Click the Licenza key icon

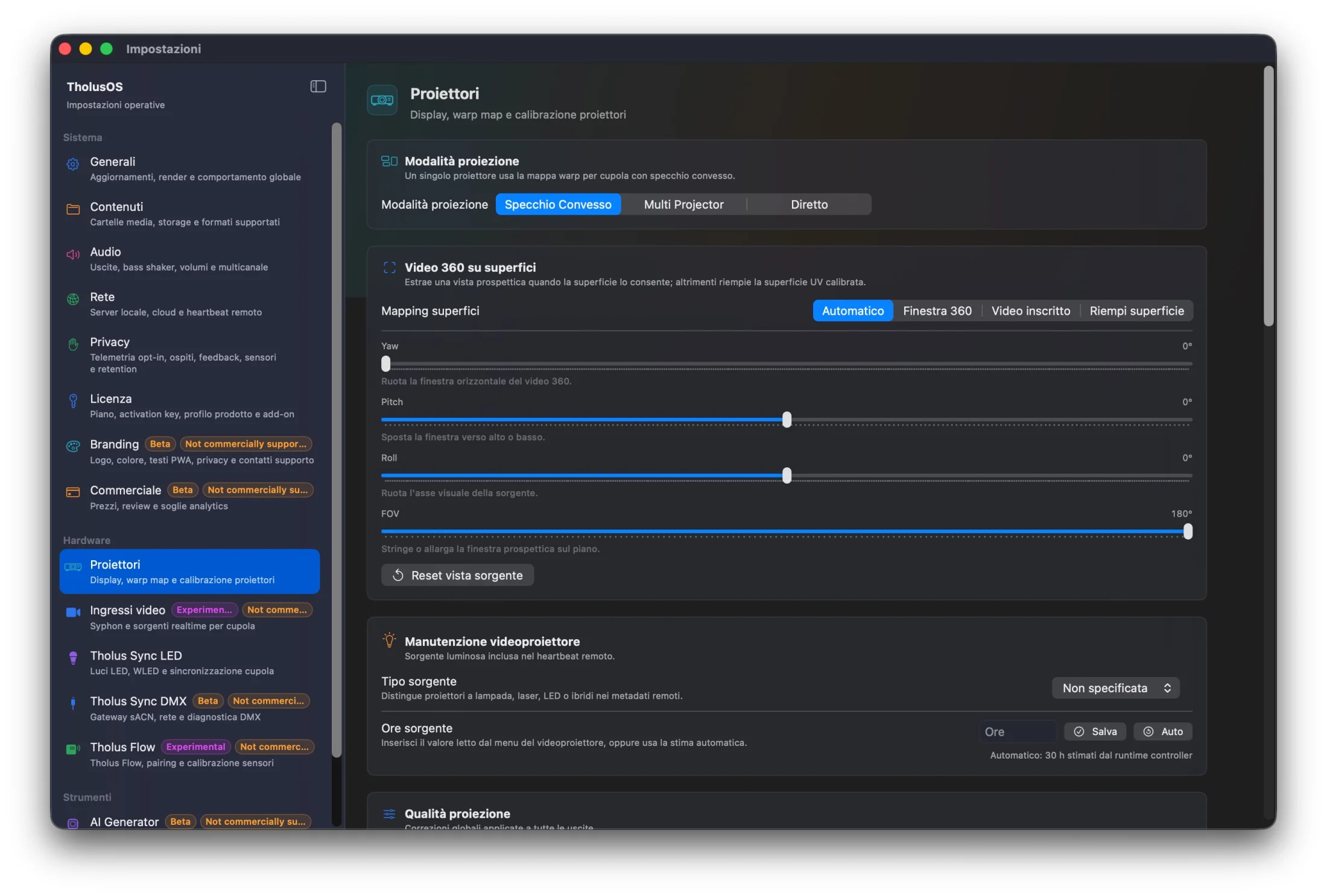73,401
